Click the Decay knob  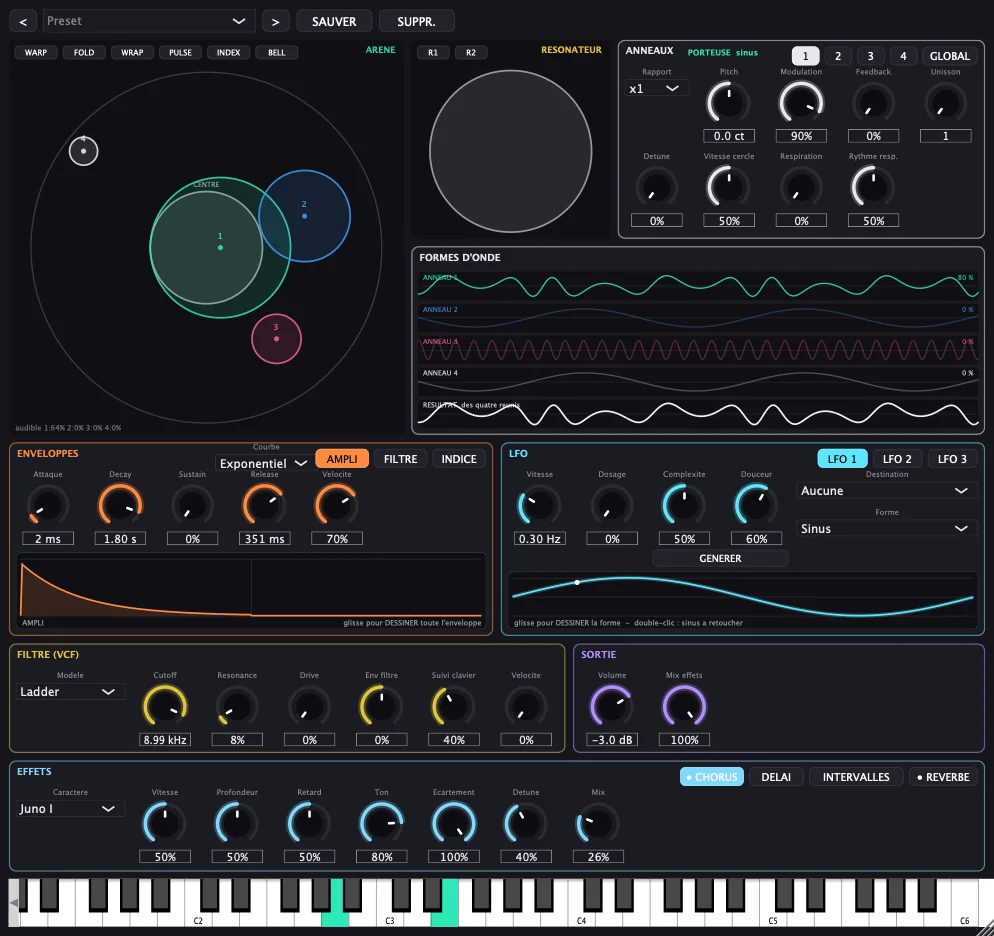(120, 506)
